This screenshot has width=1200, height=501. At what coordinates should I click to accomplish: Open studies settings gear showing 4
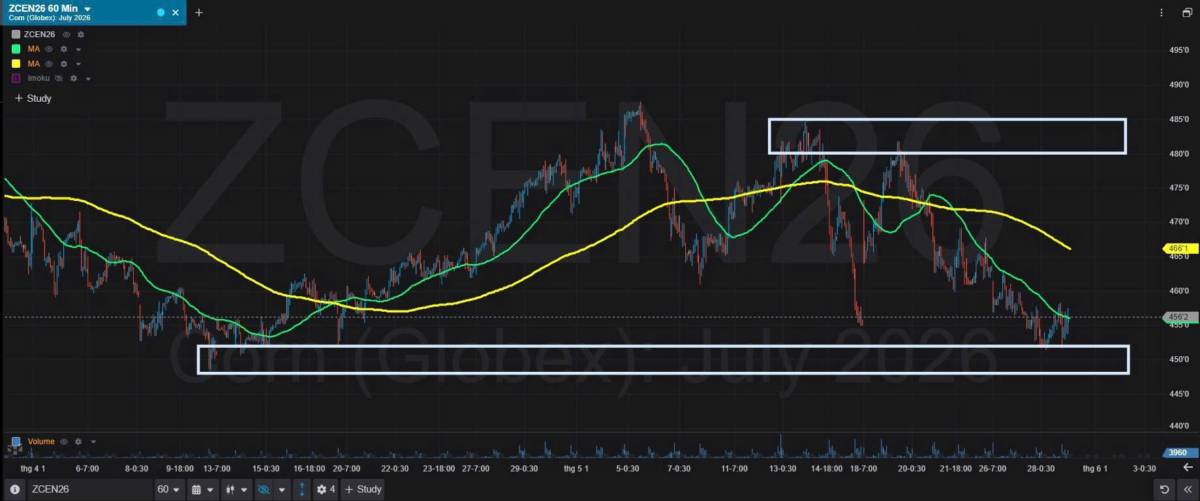(326, 489)
